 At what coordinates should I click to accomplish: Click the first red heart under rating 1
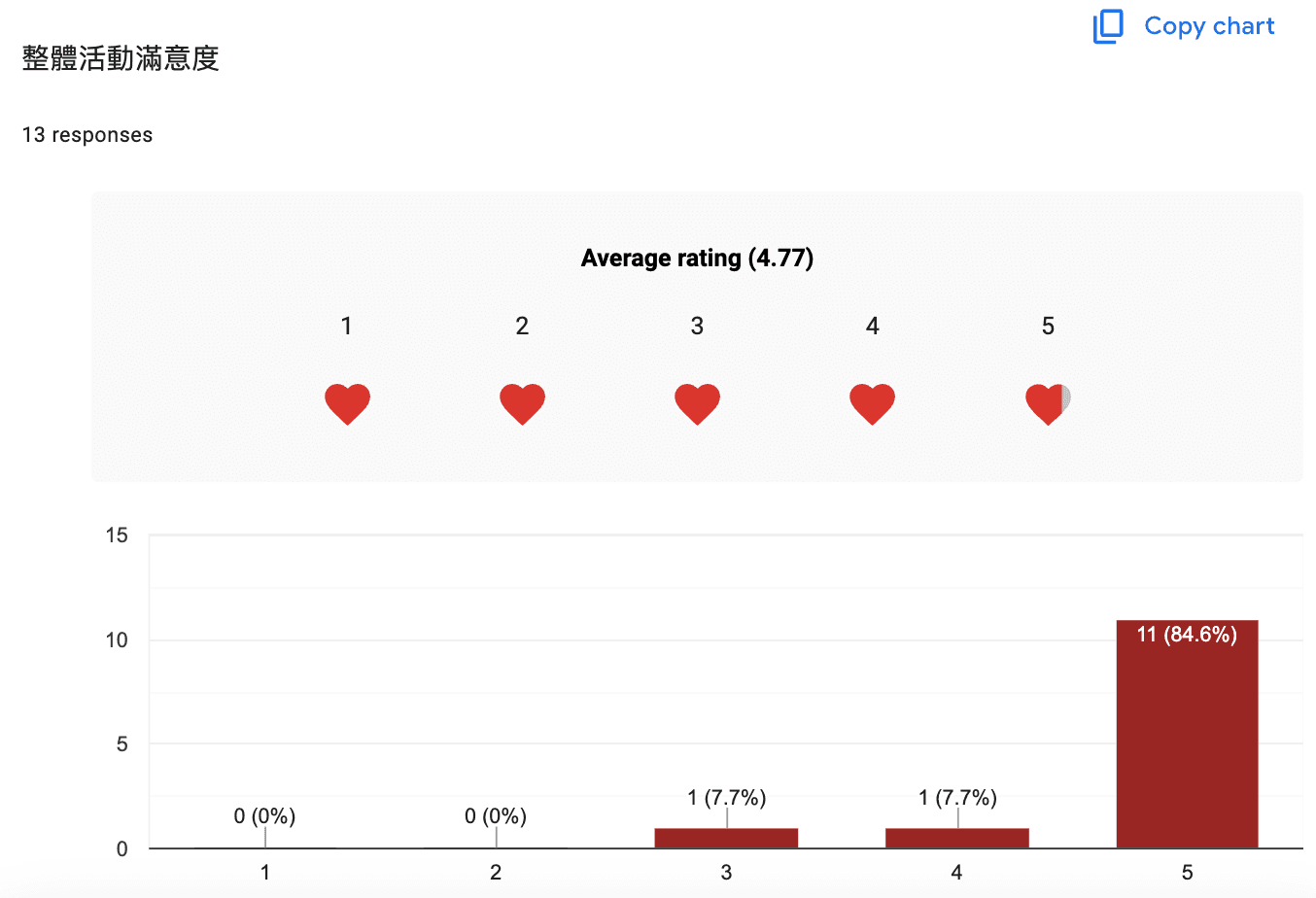[347, 404]
